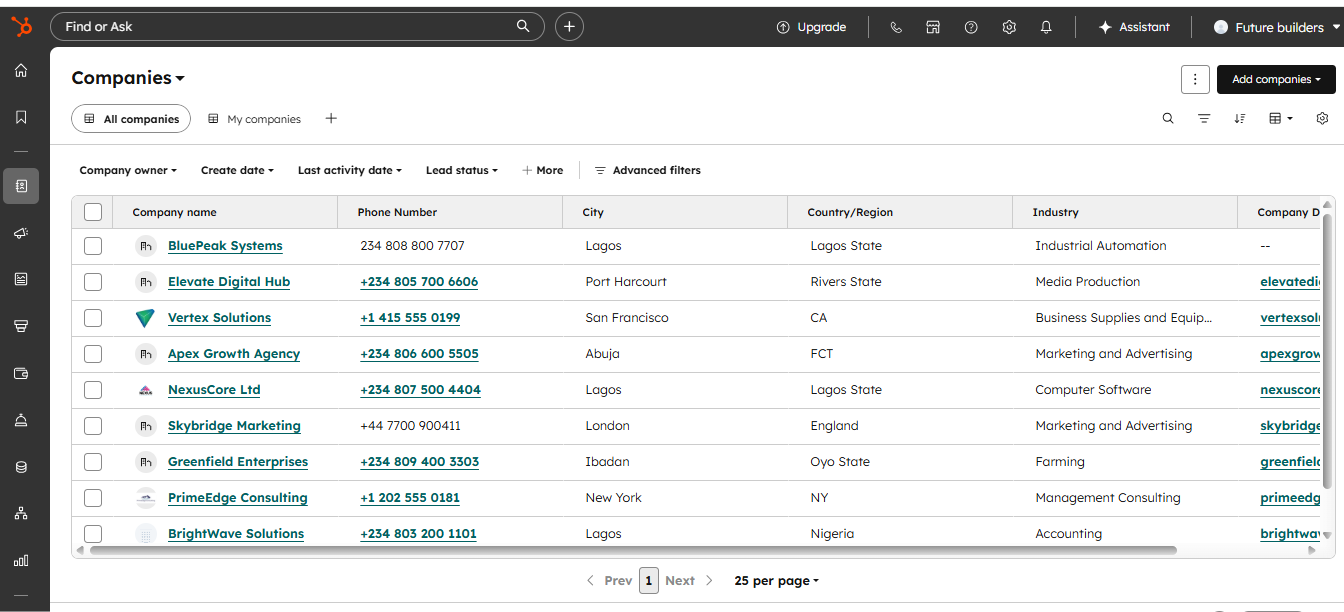Switch to the My companies tab
The width and height of the screenshot is (1344, 612).
tap(254, 119)
